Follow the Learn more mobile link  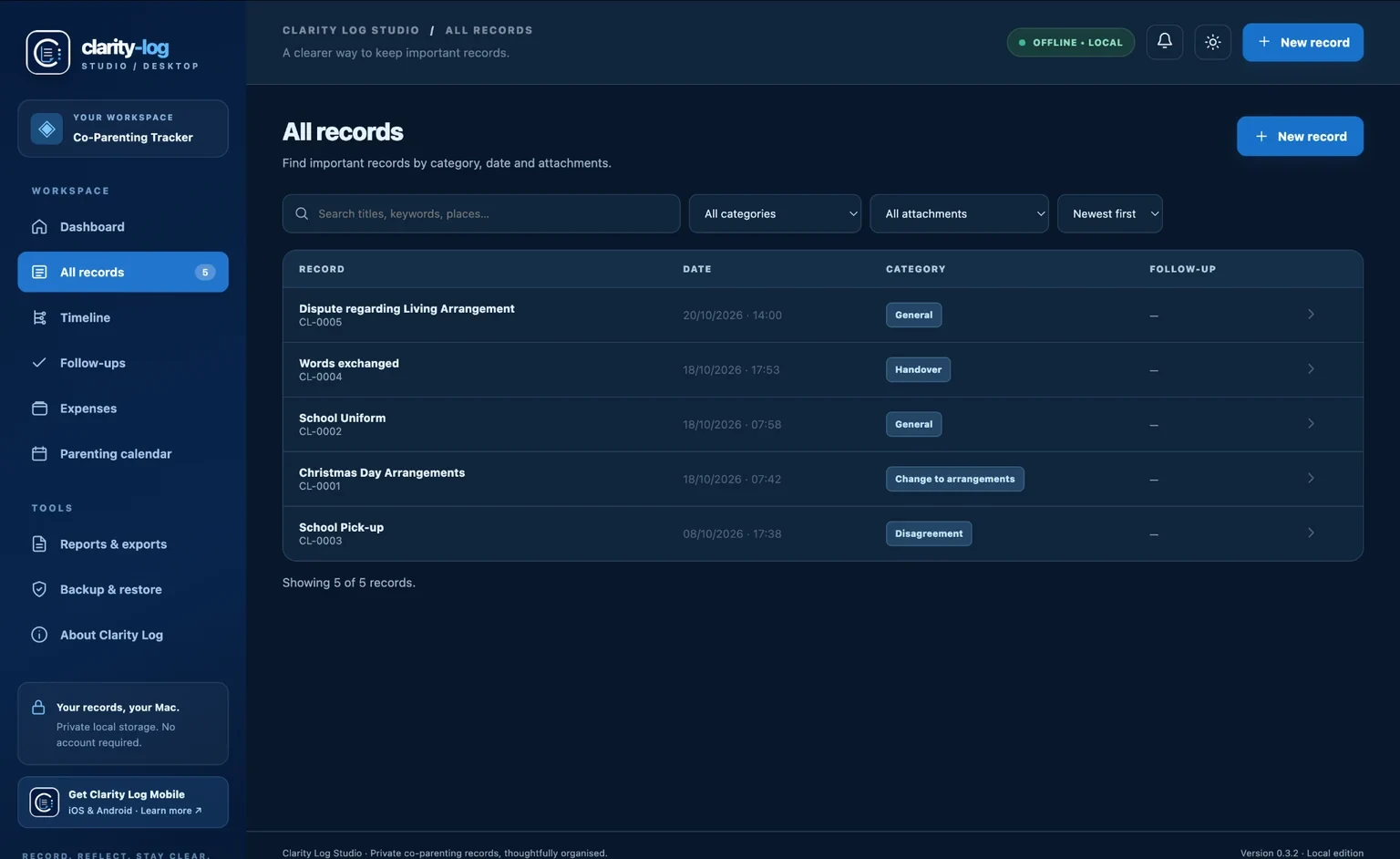(170, 811)
